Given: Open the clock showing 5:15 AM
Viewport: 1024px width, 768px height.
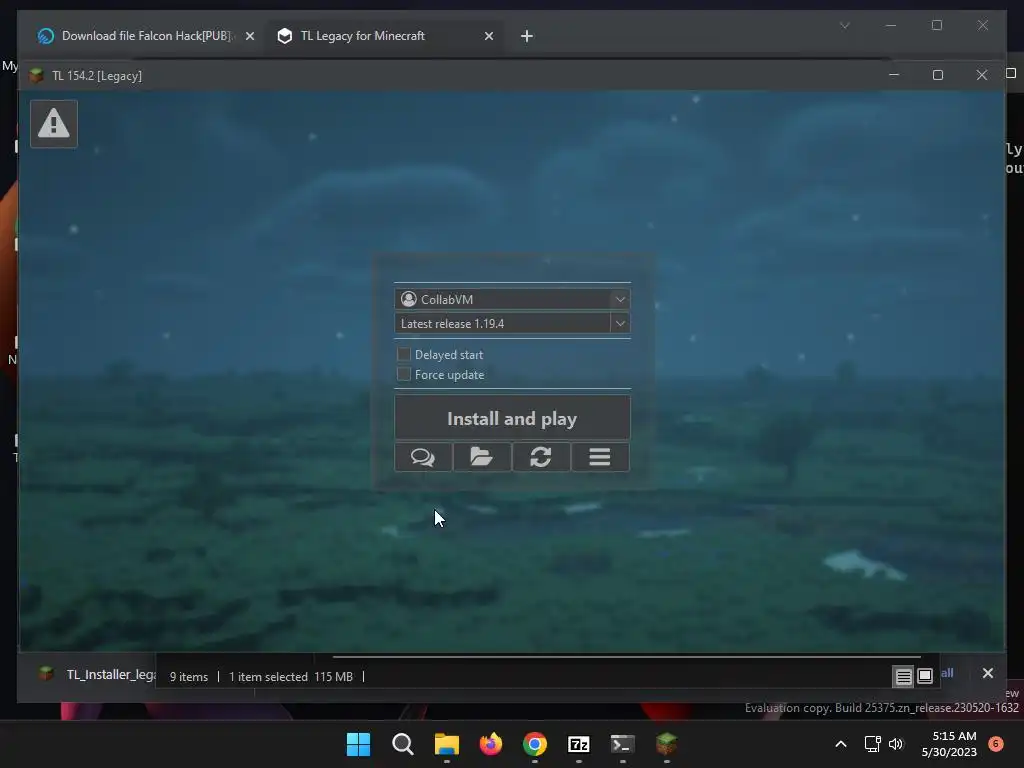Looking at the screenshot, I should [x=949, y=744].
